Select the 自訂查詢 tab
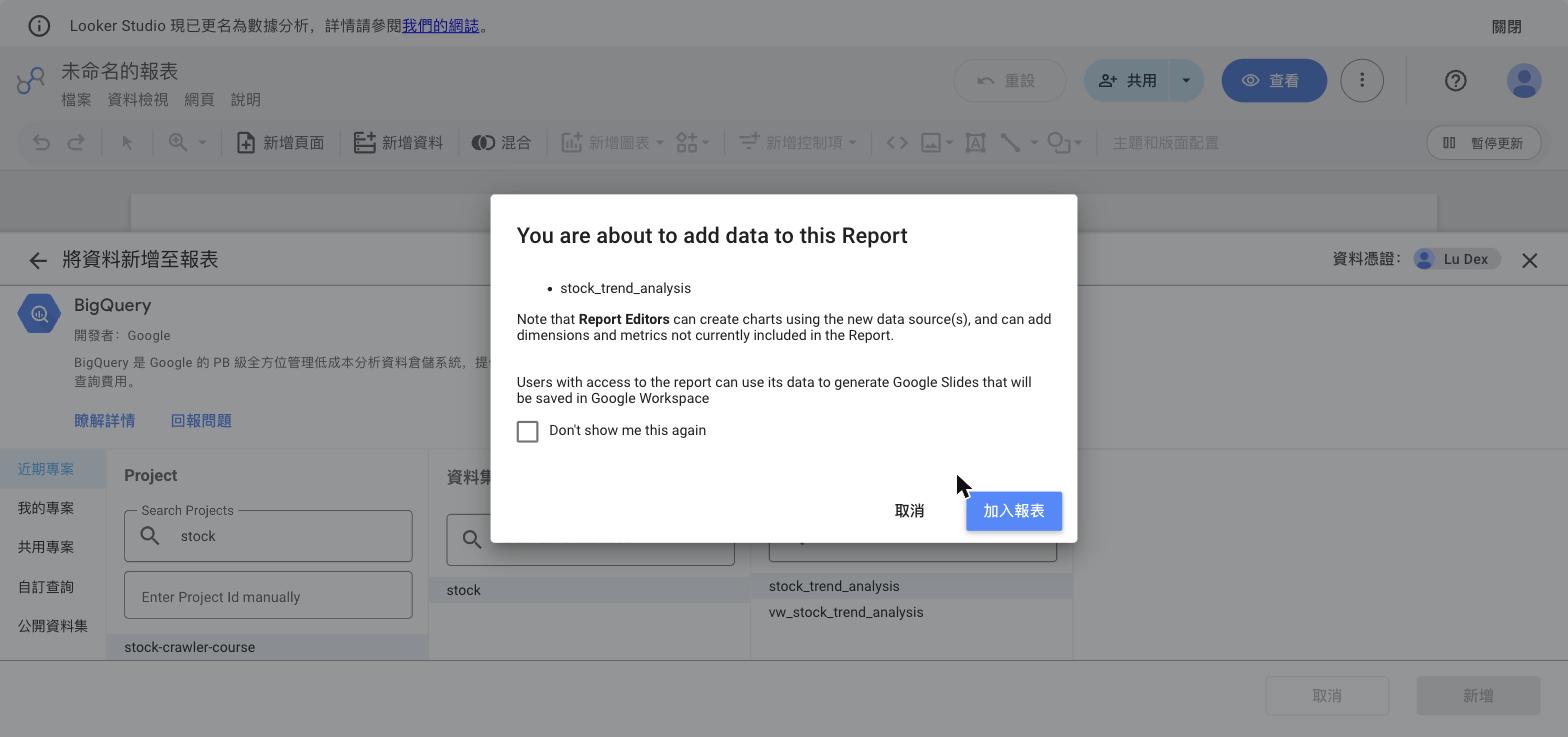Image resolution: width=1568 pixels, height=737 pixels. click(x=53, y=587)
